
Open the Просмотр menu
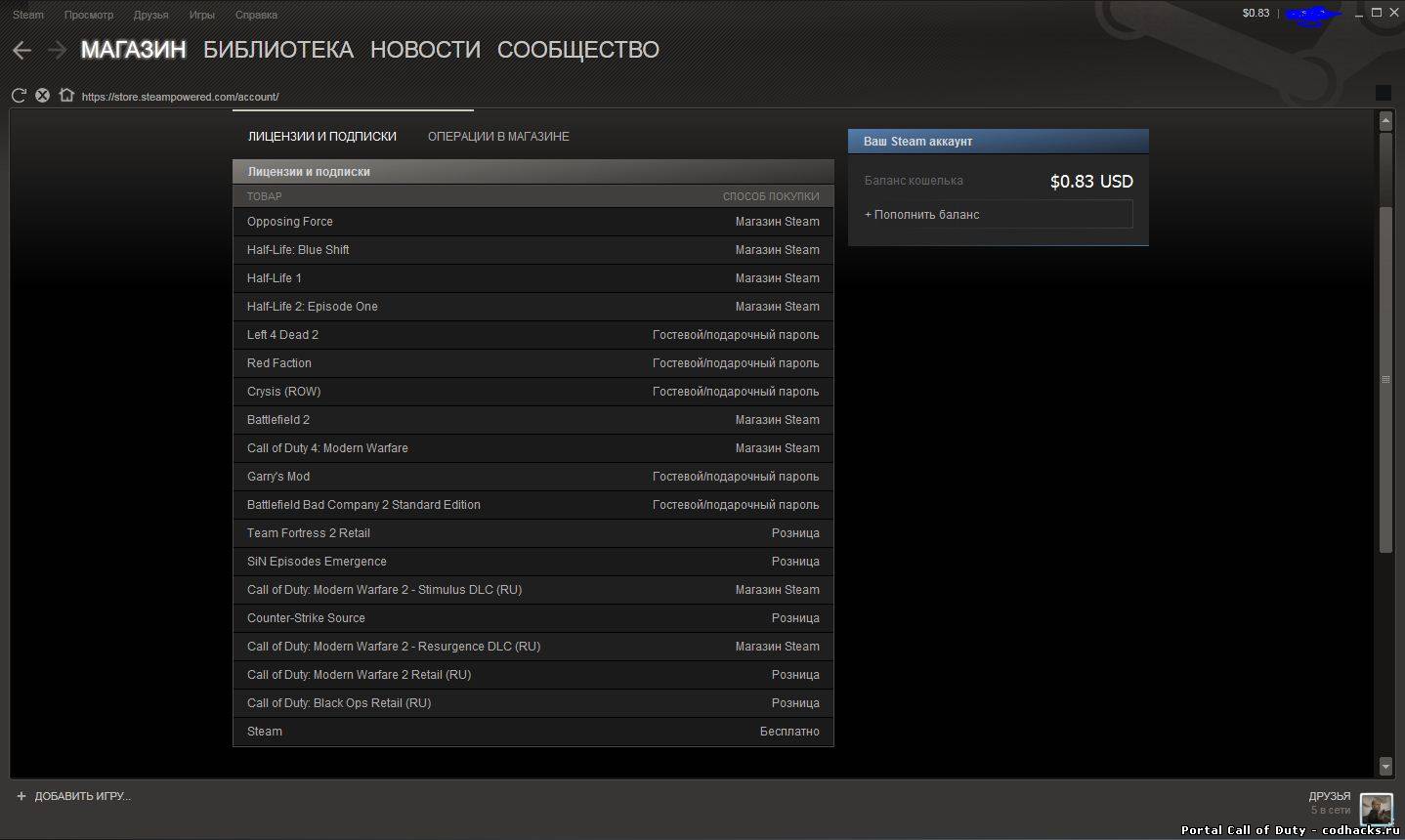[89, 15]
